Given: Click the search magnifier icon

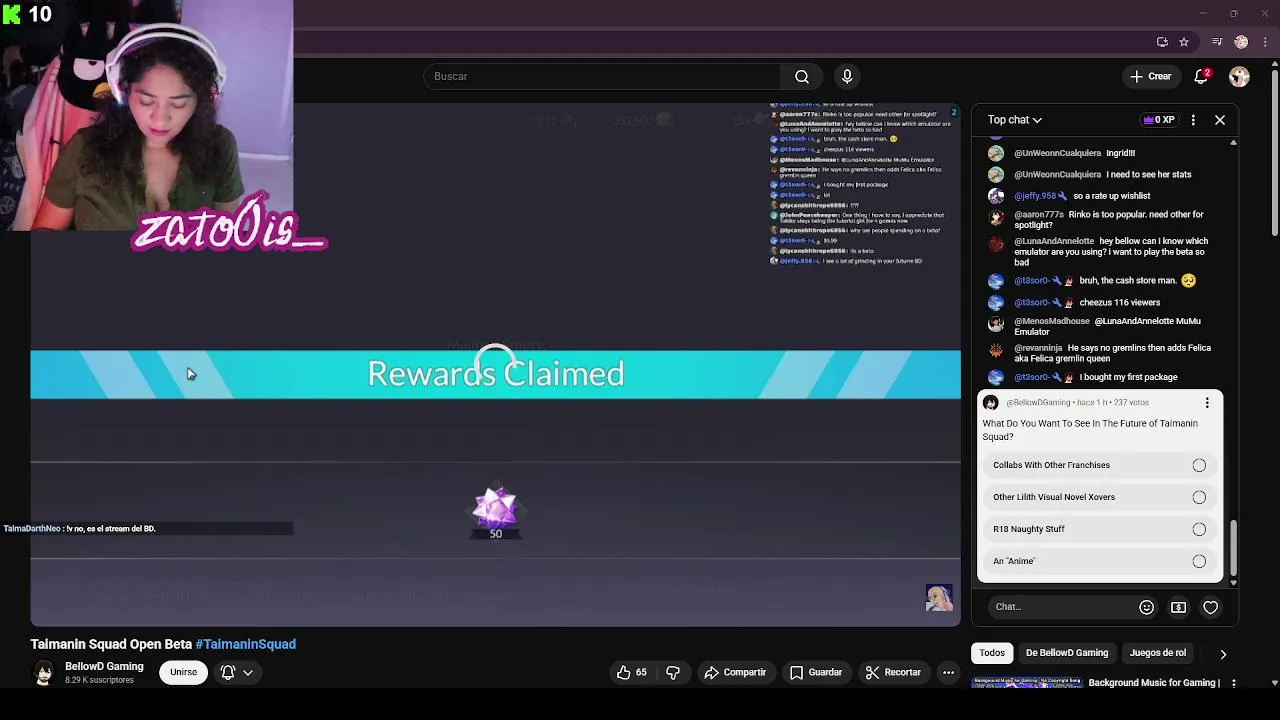Looking at the screenshot, I should [802, 76].
